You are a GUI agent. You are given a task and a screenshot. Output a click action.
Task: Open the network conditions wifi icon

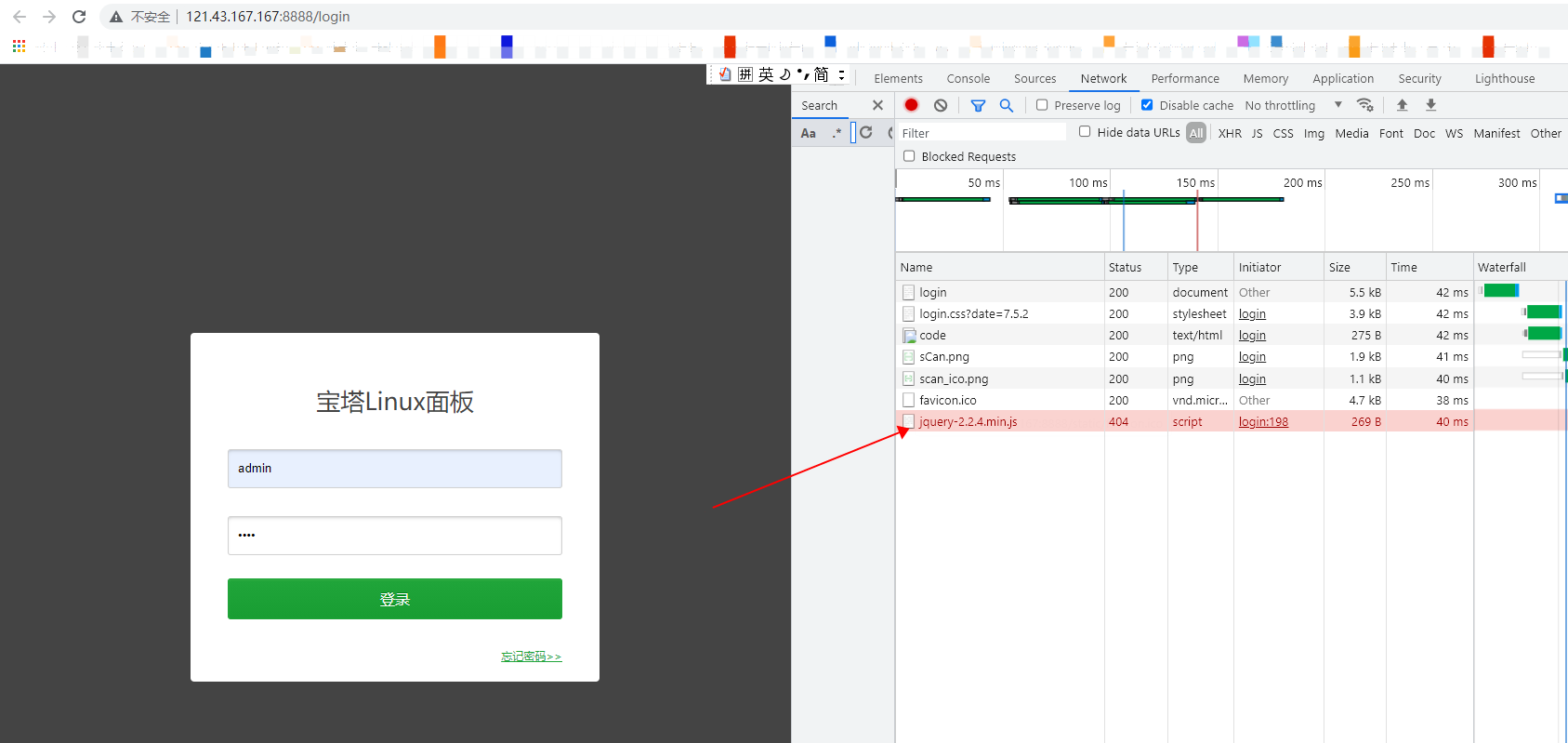(x=1364, y=105)
